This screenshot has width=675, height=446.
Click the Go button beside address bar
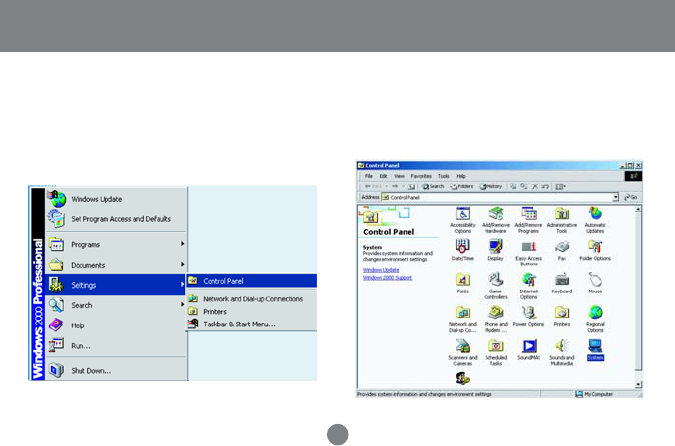pyautogui.click(x=631, y=197)
